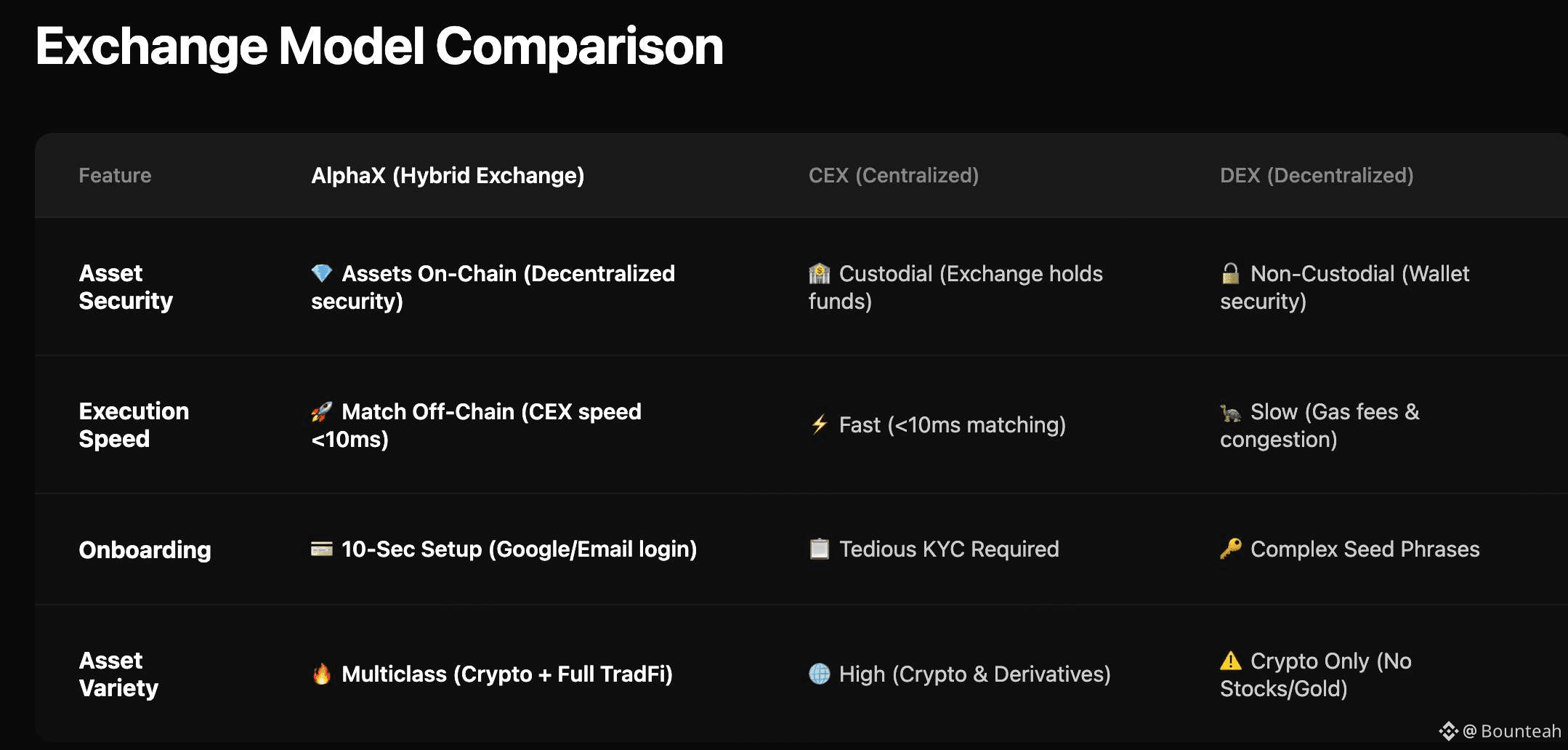Click the fire icon next to Multiclass

pos(321,674)
